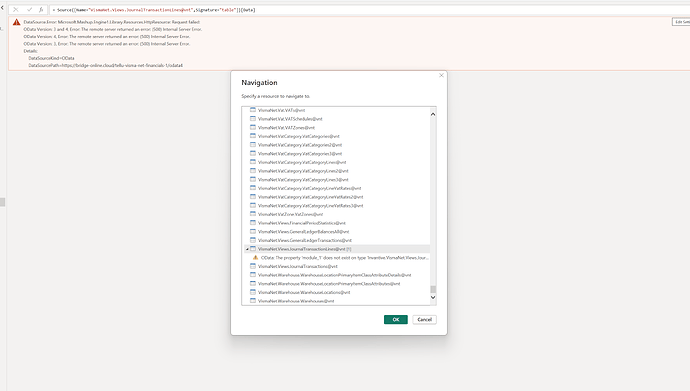Click the scroll down arrow in resource list
Viewport: 690px width, 391px height.
(x=433, y=297)
